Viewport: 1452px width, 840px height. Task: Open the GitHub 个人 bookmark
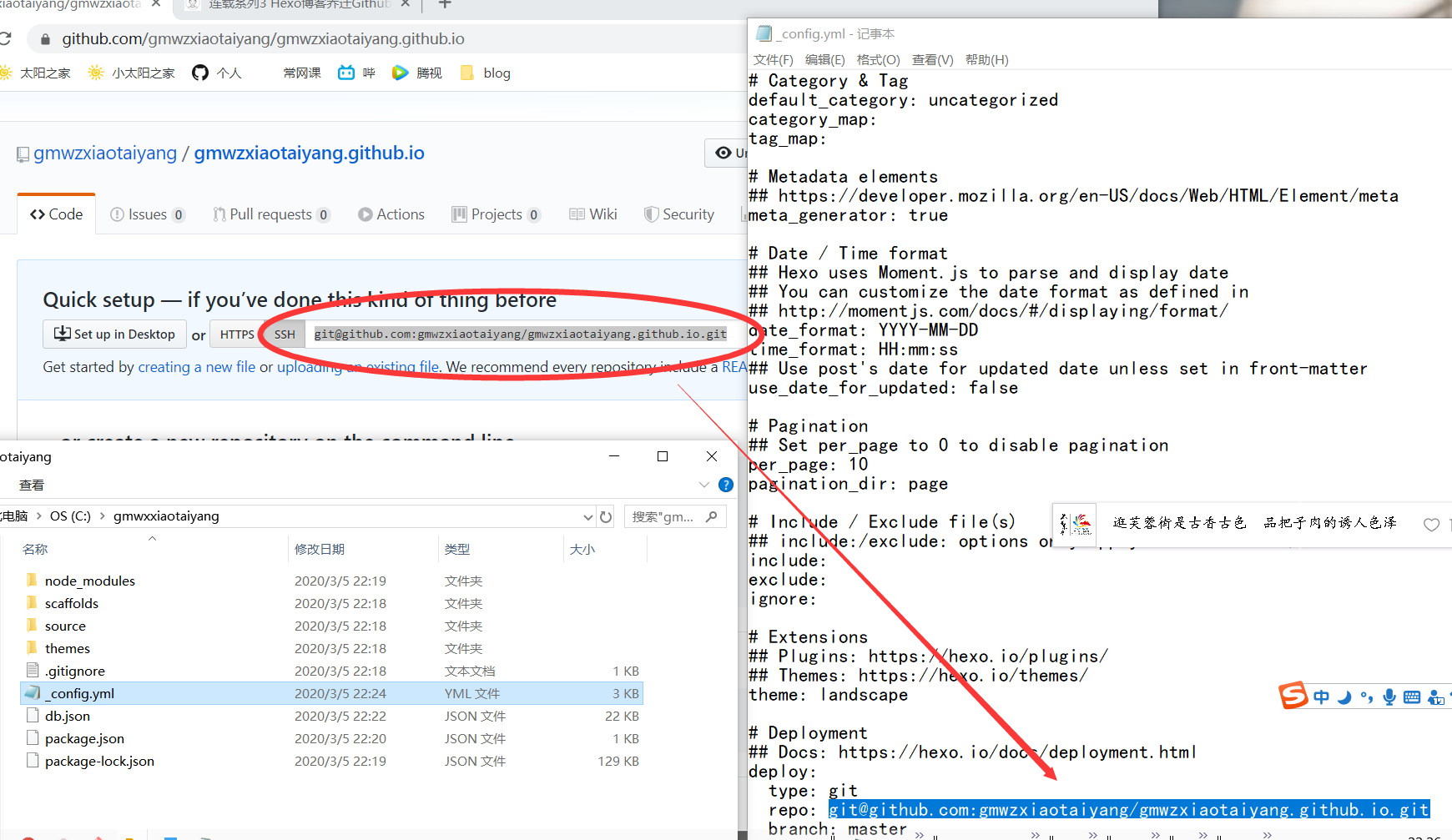(x=217, y=73)
